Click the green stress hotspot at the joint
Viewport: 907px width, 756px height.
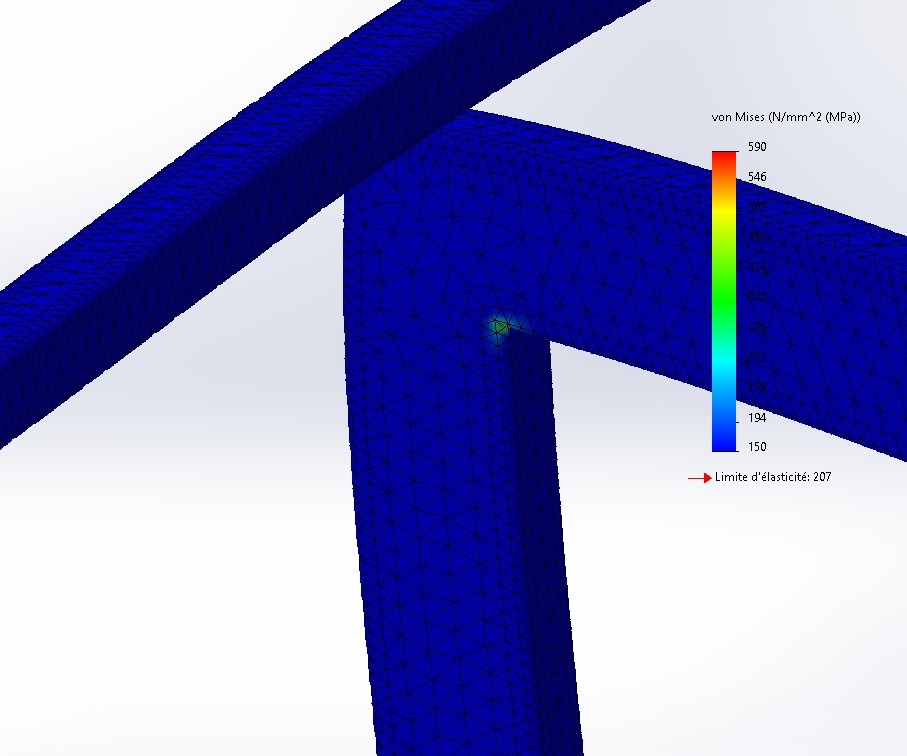pos(500,325)
